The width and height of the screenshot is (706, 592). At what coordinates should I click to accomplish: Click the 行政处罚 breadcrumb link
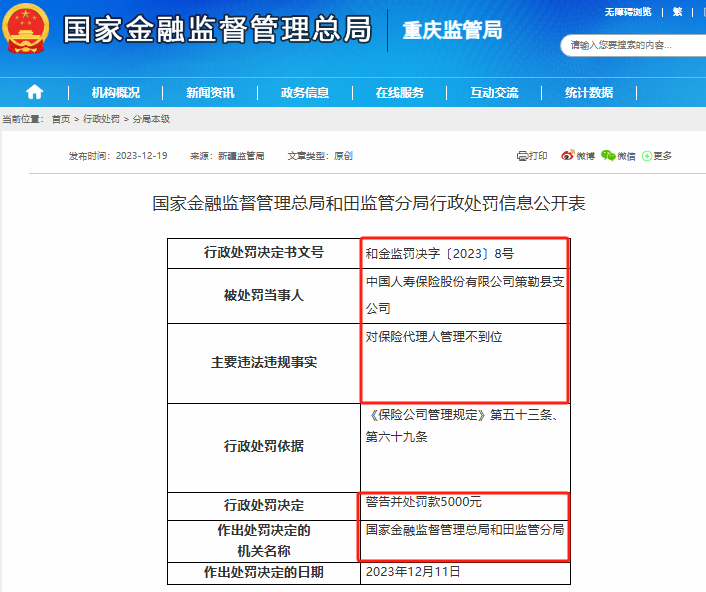pyautogui.click(x=101, y=119)
